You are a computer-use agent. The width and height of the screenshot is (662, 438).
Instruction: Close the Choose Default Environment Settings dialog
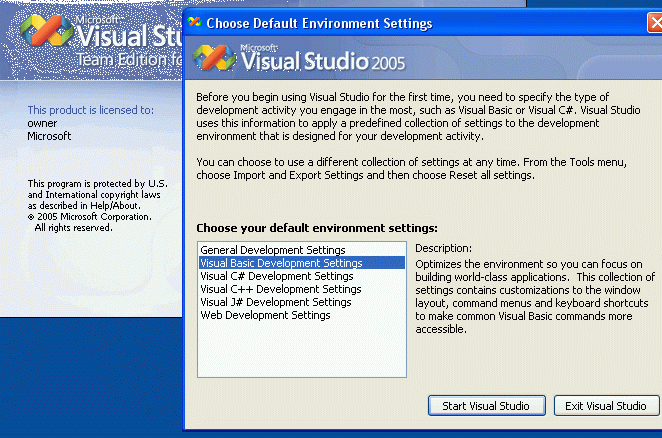coord(655,23)
